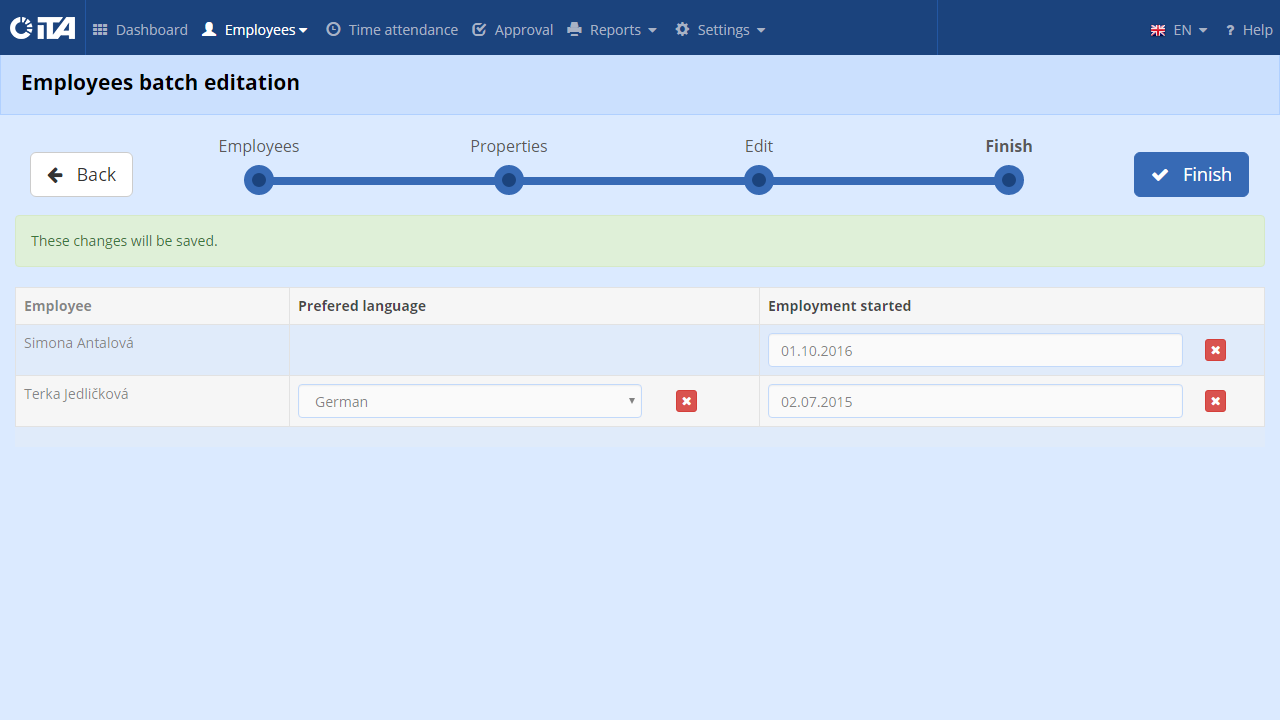The height and width of the screenshot is (720, 1280).
Task: Expand the Reports menu
Action: (x=612, y=30)
